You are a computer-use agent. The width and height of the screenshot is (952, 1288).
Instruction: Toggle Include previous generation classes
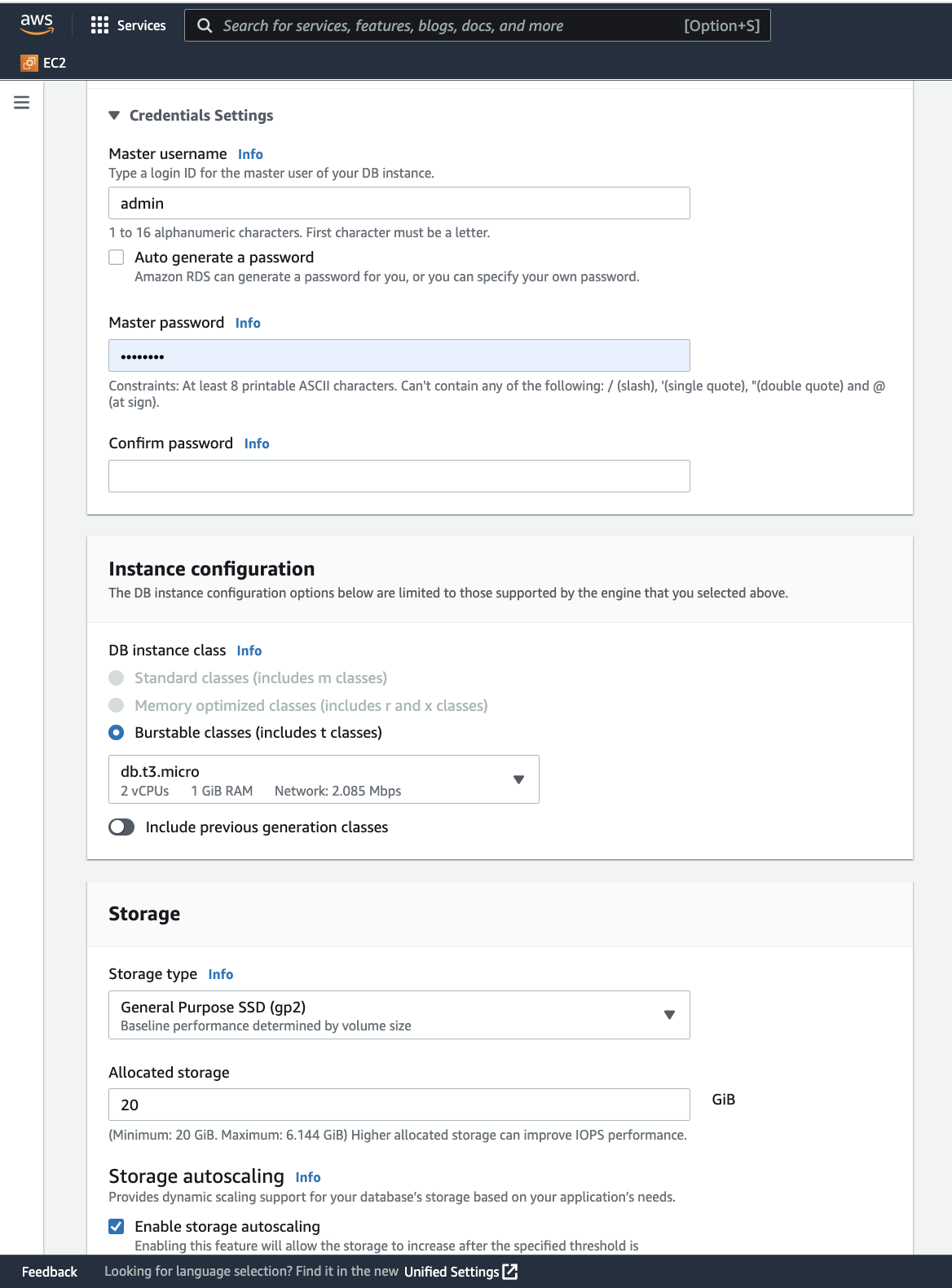tap(121, 827)
